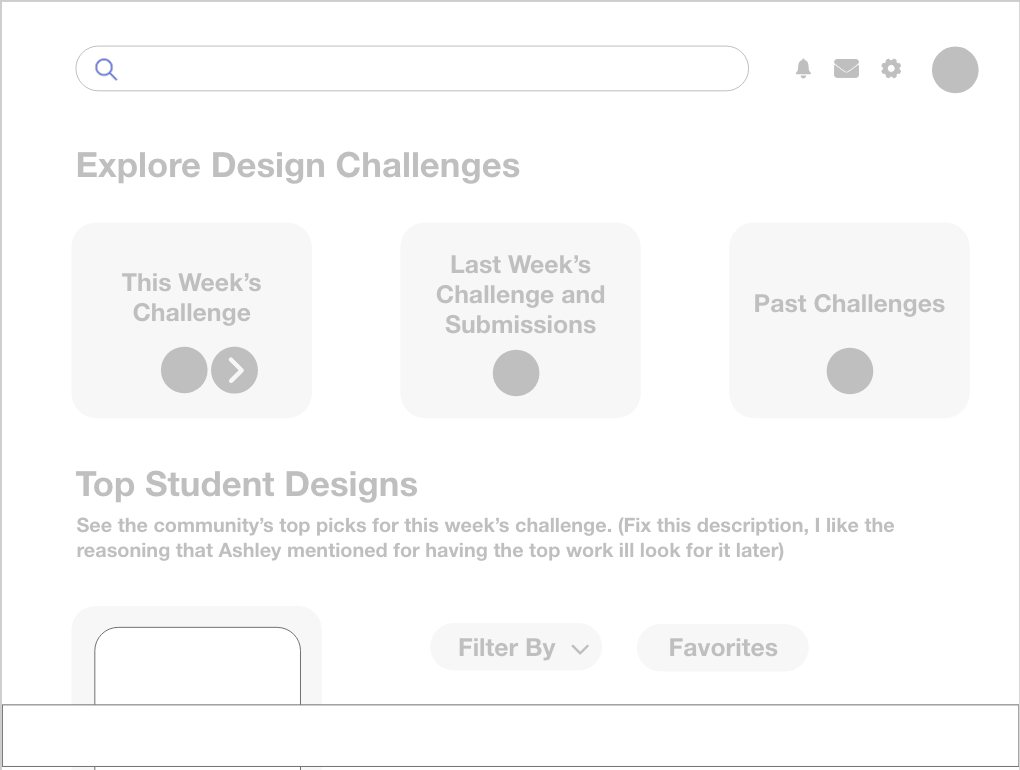Click the Top Student Designs heading
The height and width of the screenshot is (770, 1020).
coord(247,484)
